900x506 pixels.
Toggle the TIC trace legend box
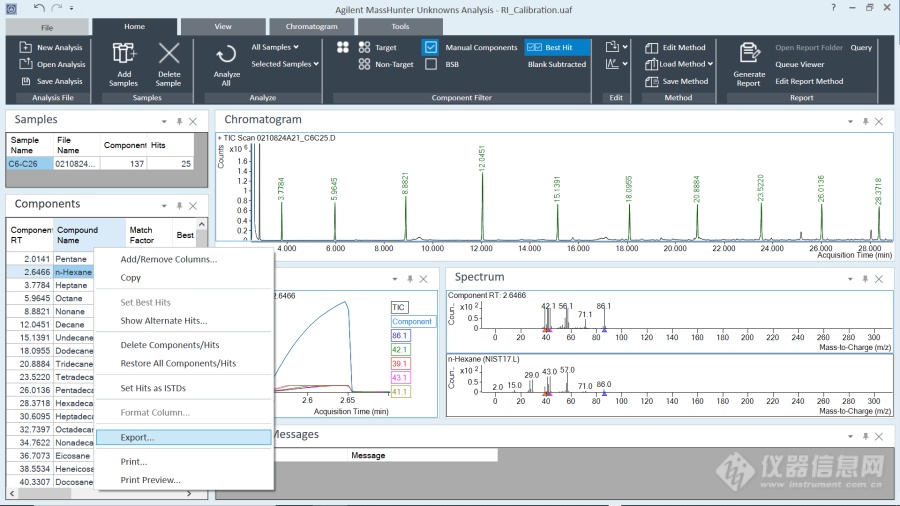pos(398,307)
